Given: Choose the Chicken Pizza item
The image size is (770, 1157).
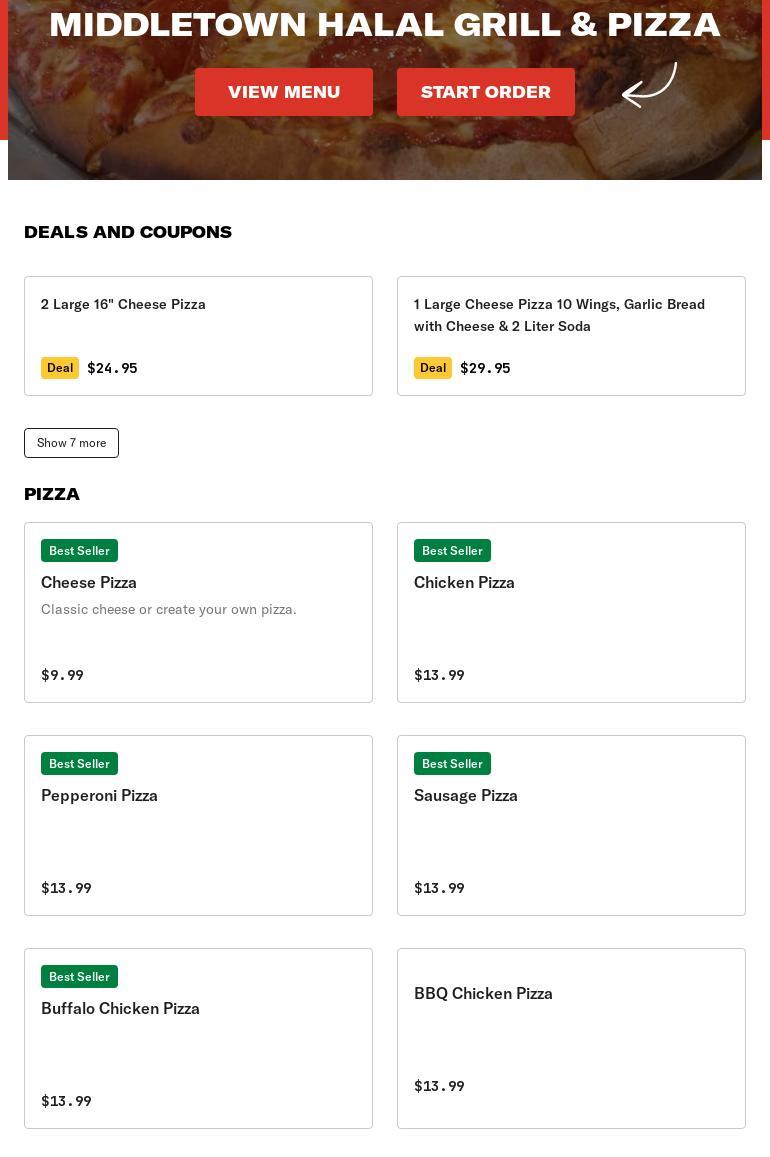Looking at the screenshot, I should pos(571,612).
